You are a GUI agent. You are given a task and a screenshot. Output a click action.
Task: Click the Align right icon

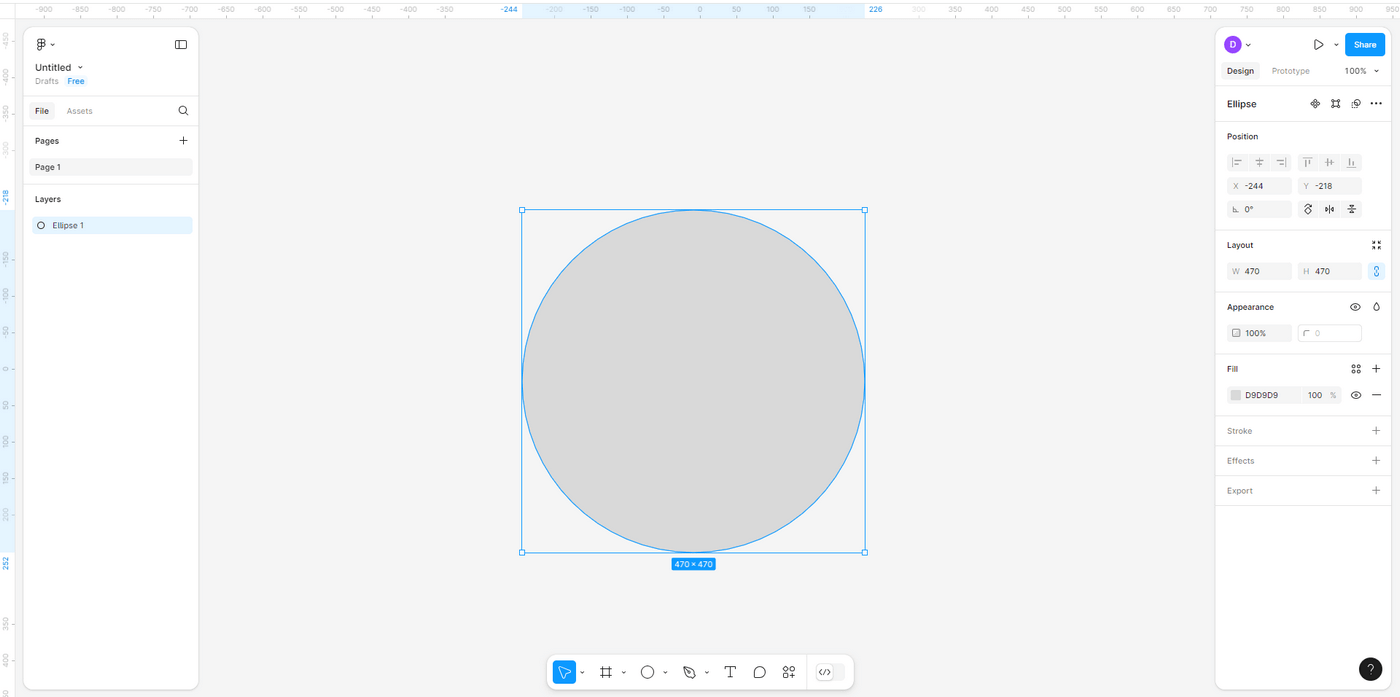1281,162
